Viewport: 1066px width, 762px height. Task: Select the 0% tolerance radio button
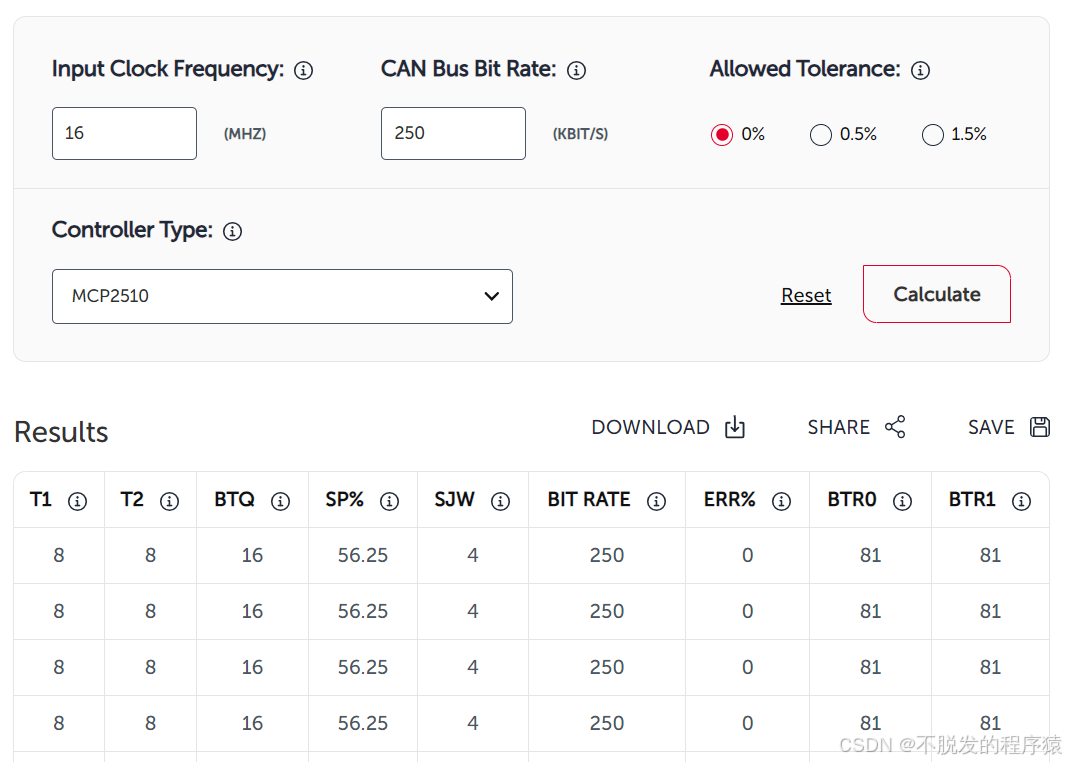coord(722,135)
